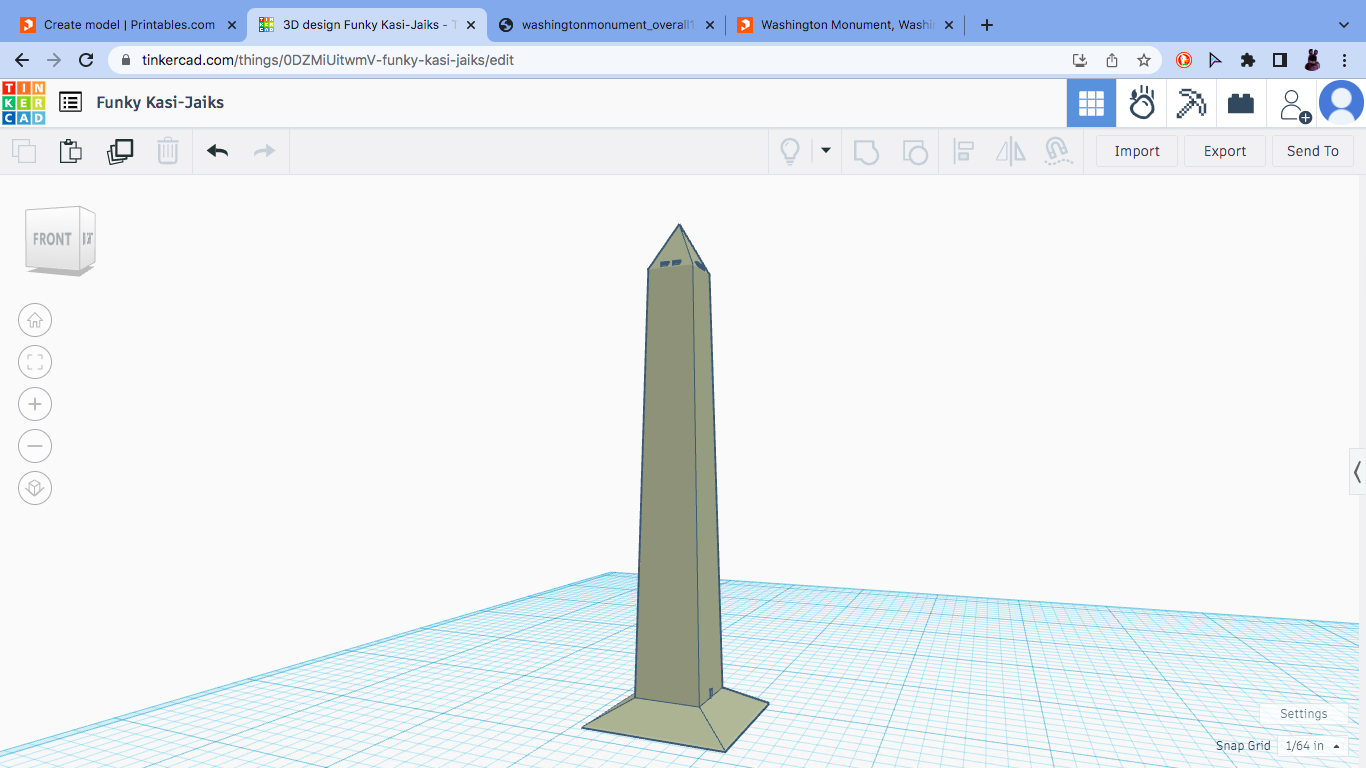The height and width of the screenshot is (768, 1366).
Task: Select the Mirror (flip) tool icon
Action: click(x=1010, y=151)
